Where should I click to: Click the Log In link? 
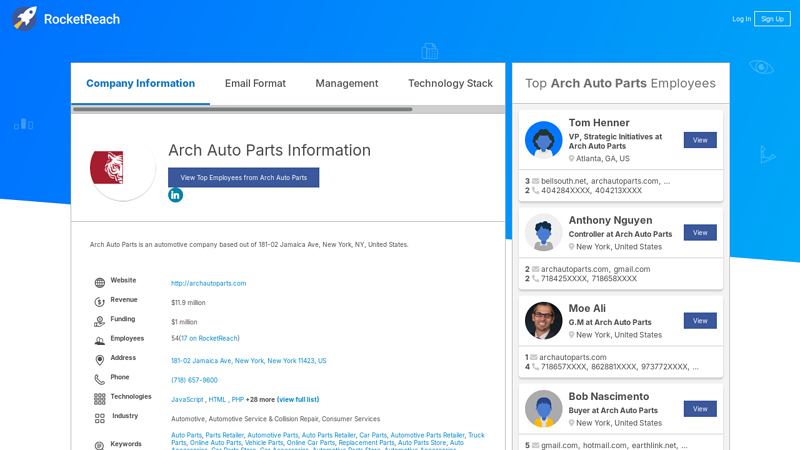pyautogui.click(x=741, y=19)
